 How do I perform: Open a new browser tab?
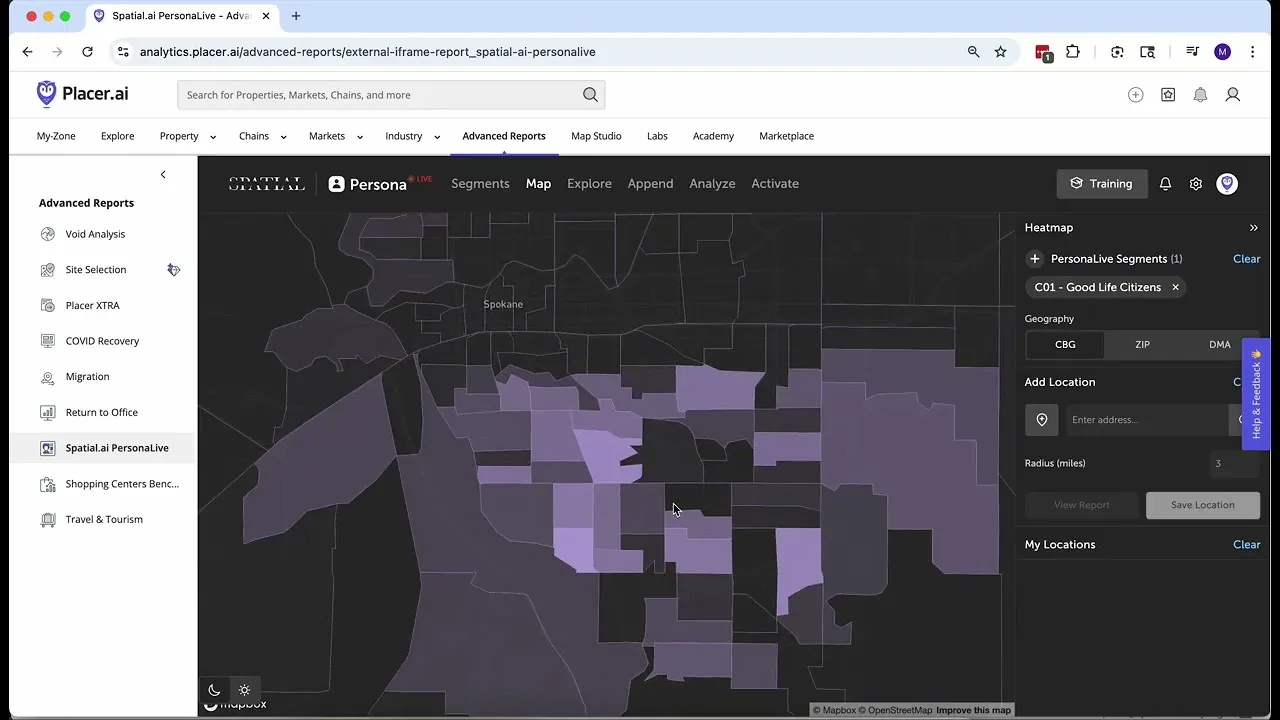point(296,16)
